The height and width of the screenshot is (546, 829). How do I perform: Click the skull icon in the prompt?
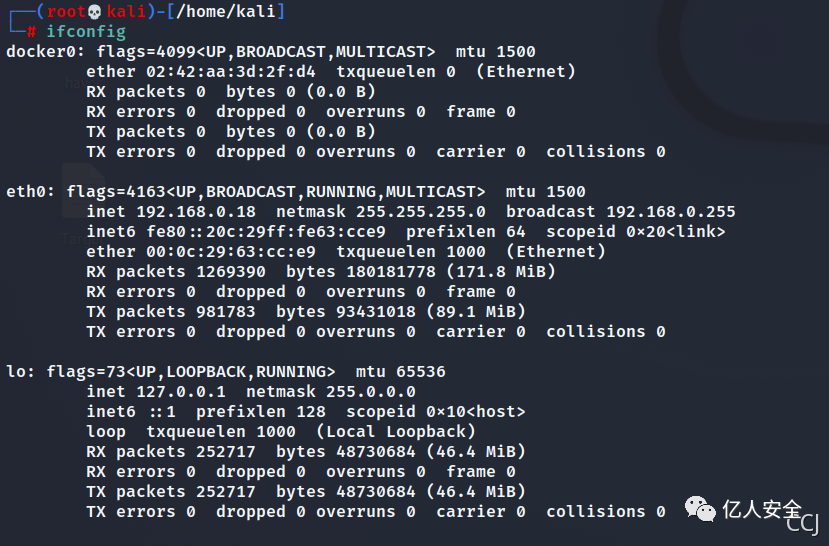click(x=94, y=12)
